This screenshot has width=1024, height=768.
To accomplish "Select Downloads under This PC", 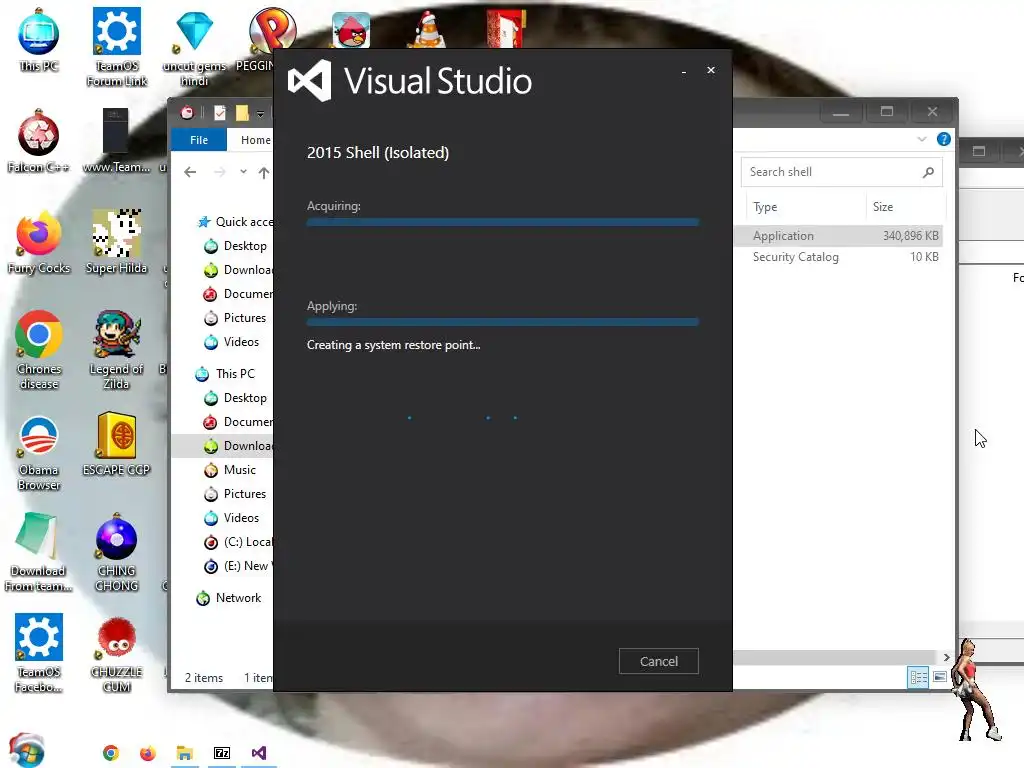I will (223, 445).
